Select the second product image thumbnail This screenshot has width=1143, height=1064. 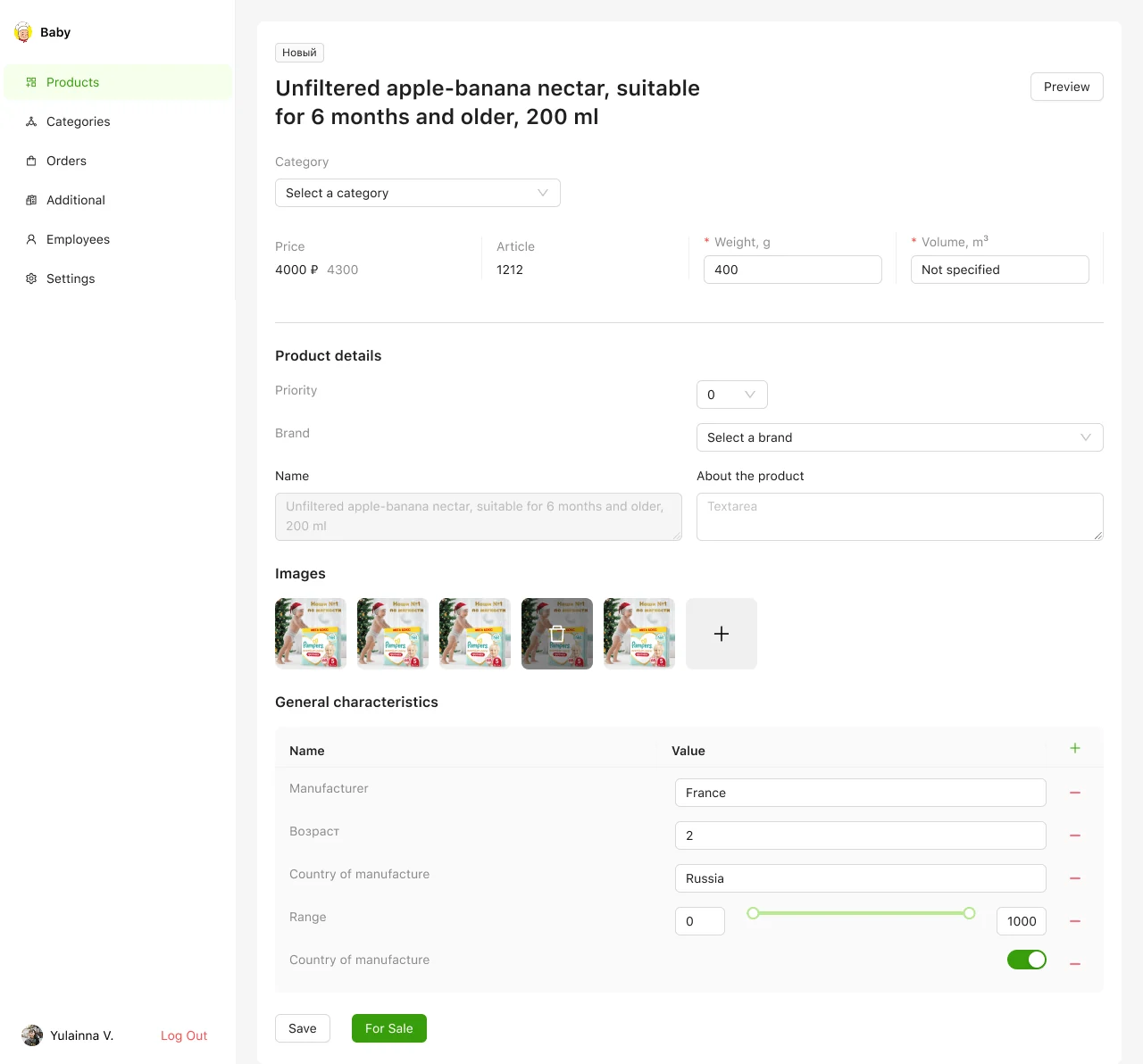point(393,634)
